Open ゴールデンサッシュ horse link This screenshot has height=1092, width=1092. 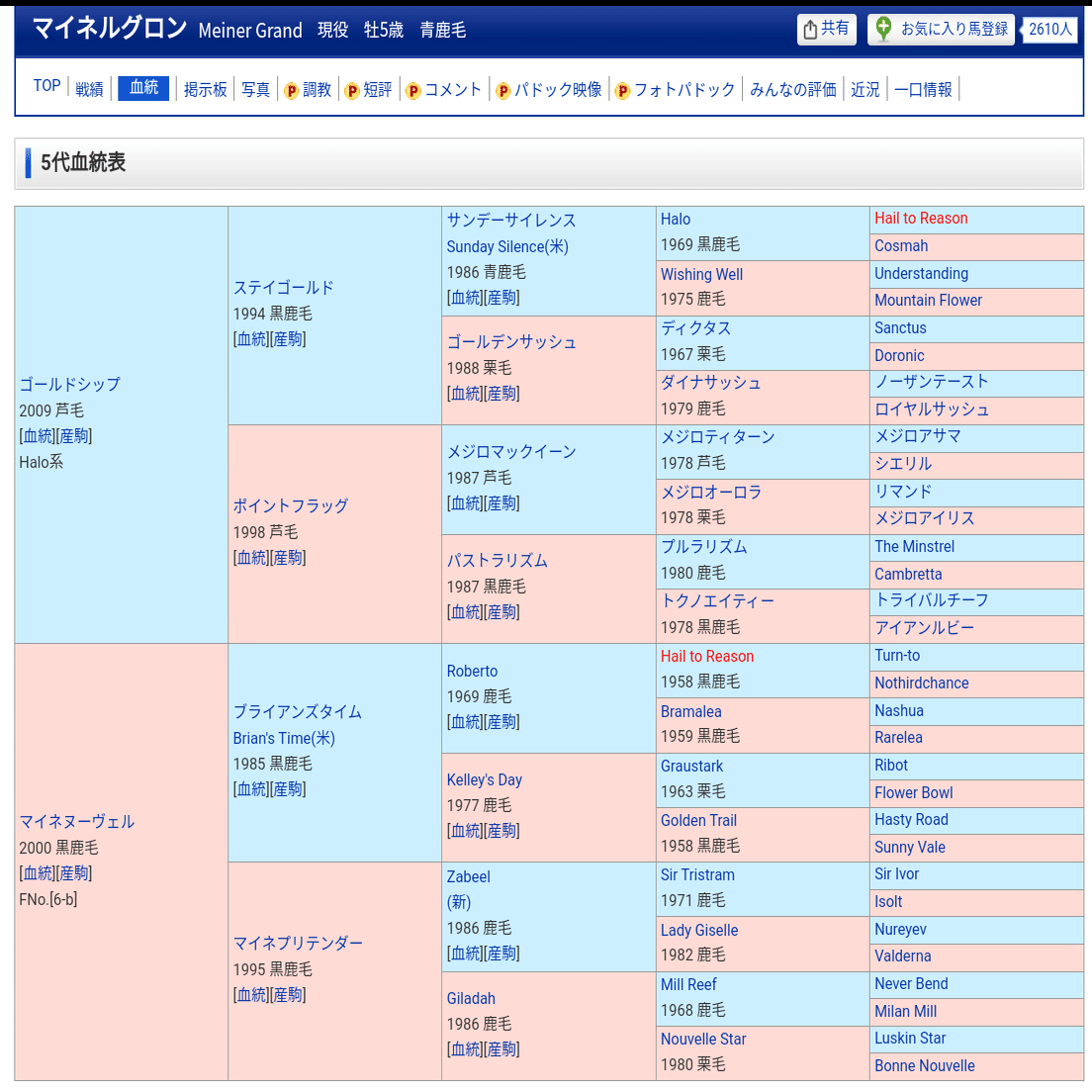[512, 342]
